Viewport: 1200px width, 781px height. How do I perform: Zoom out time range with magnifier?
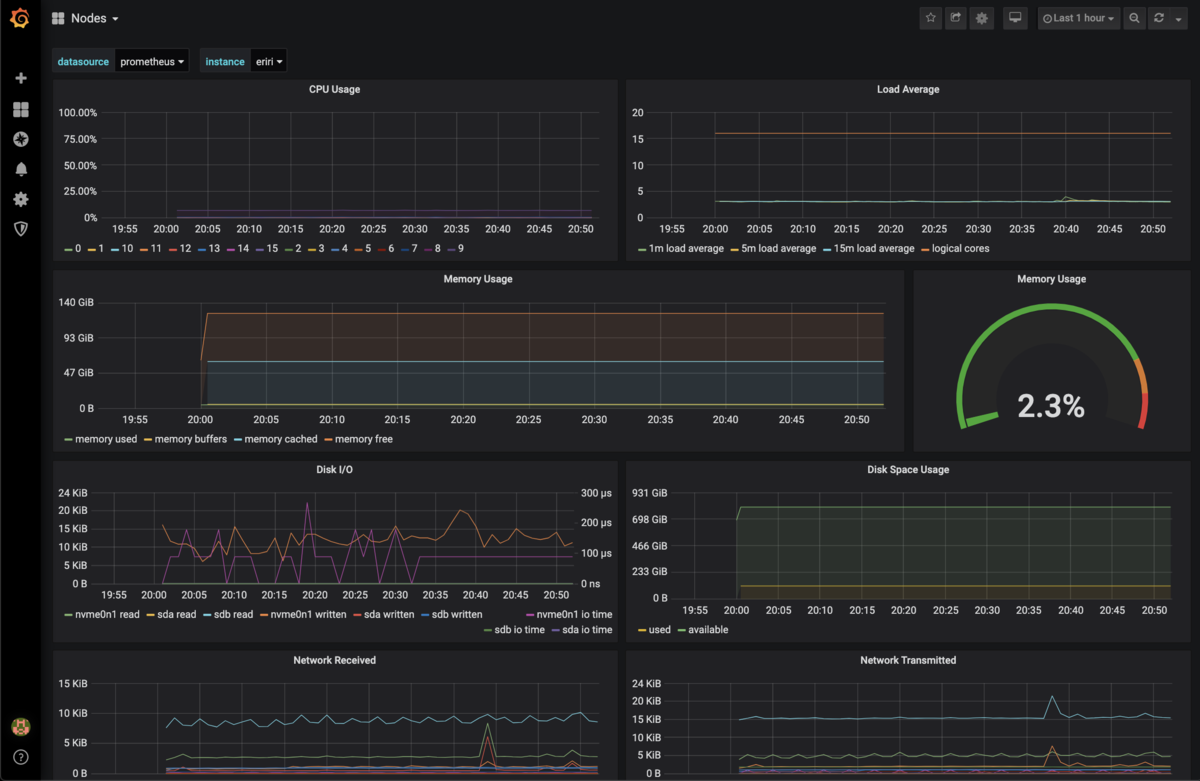pos(1134,18)
